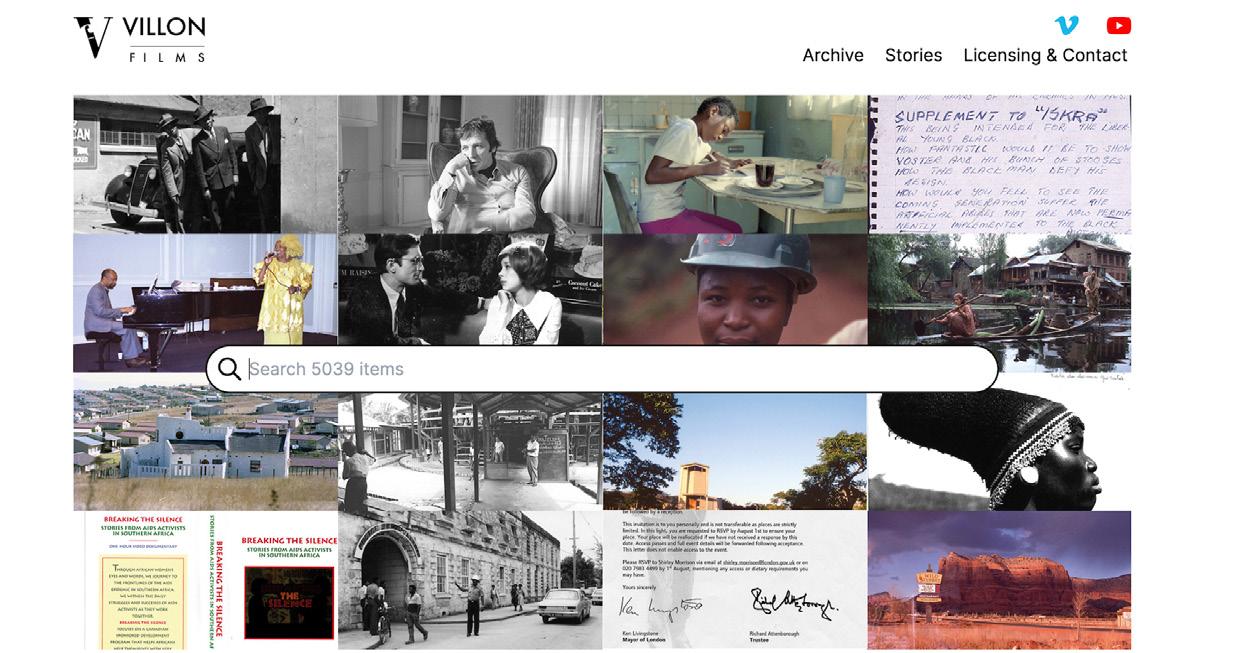The height and width of the screenshot is (653, 1240).
Task: Open the handwritten Supplement to ISKRA note
Action: (x=999, y=164)
